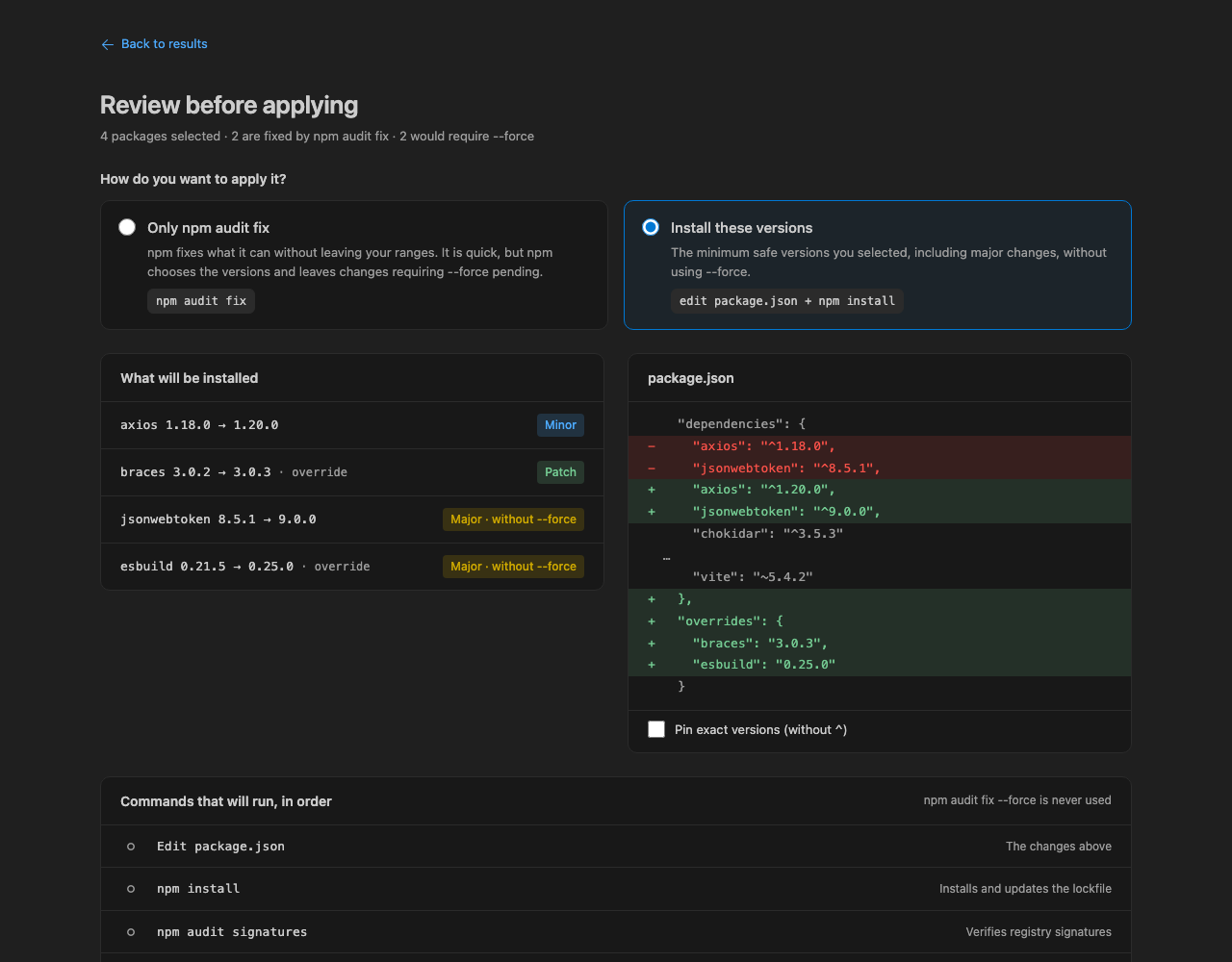Click the added "jsonwebtoken": "^9.0.0" diff line

coord(880,512)
